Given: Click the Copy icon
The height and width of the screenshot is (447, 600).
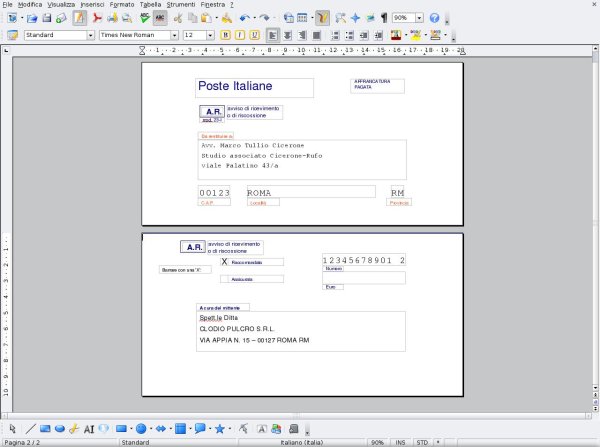Looking at the screenshot, I should tap(192, 18).
